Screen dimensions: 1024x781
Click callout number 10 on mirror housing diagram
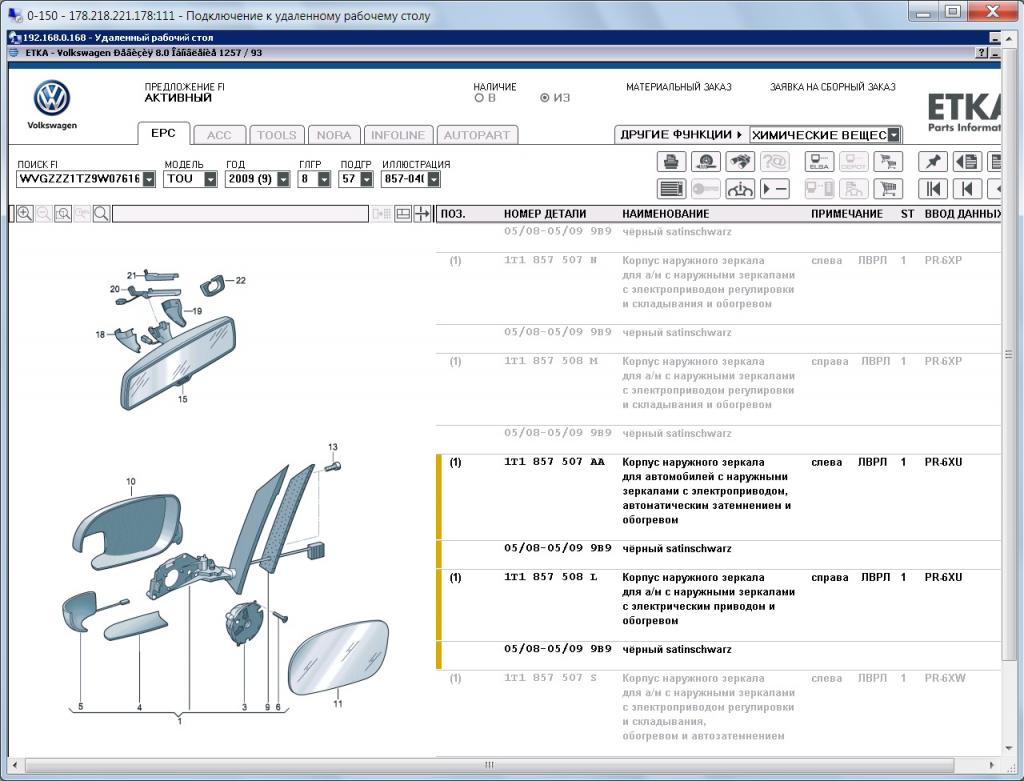click(x=131, y=481)
